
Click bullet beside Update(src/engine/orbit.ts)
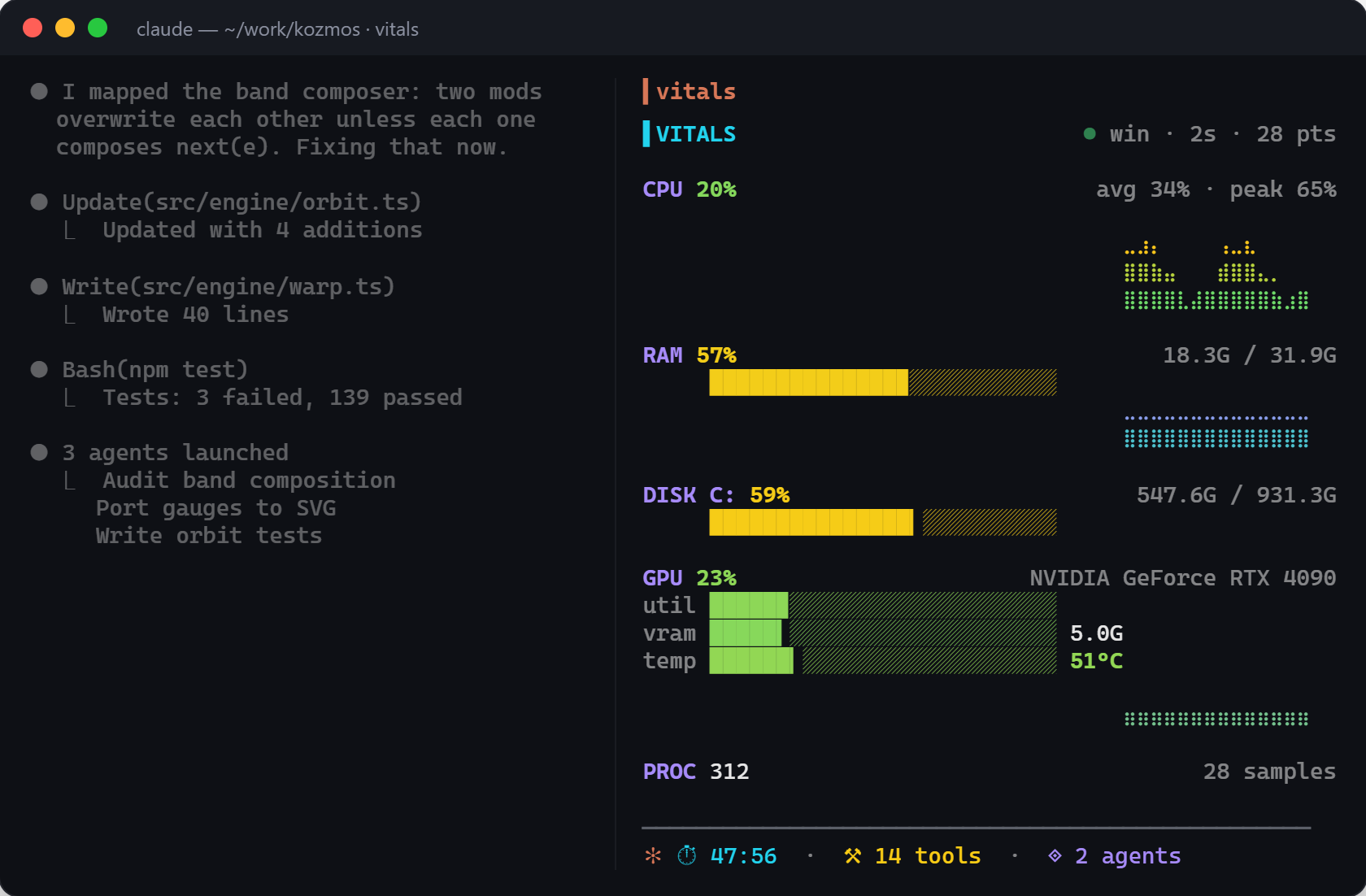39,202
